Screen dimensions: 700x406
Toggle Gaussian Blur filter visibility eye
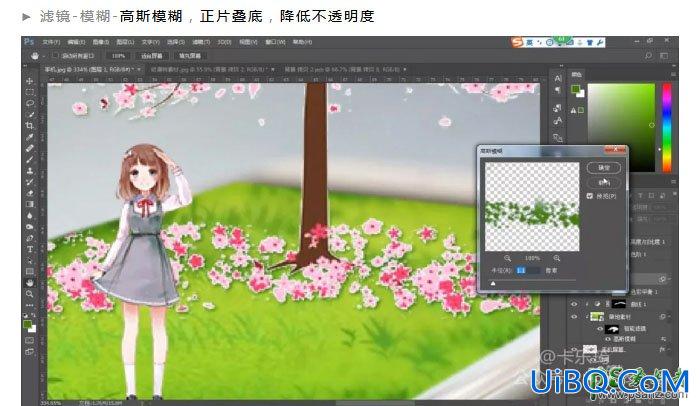click(x=608, y=339)
